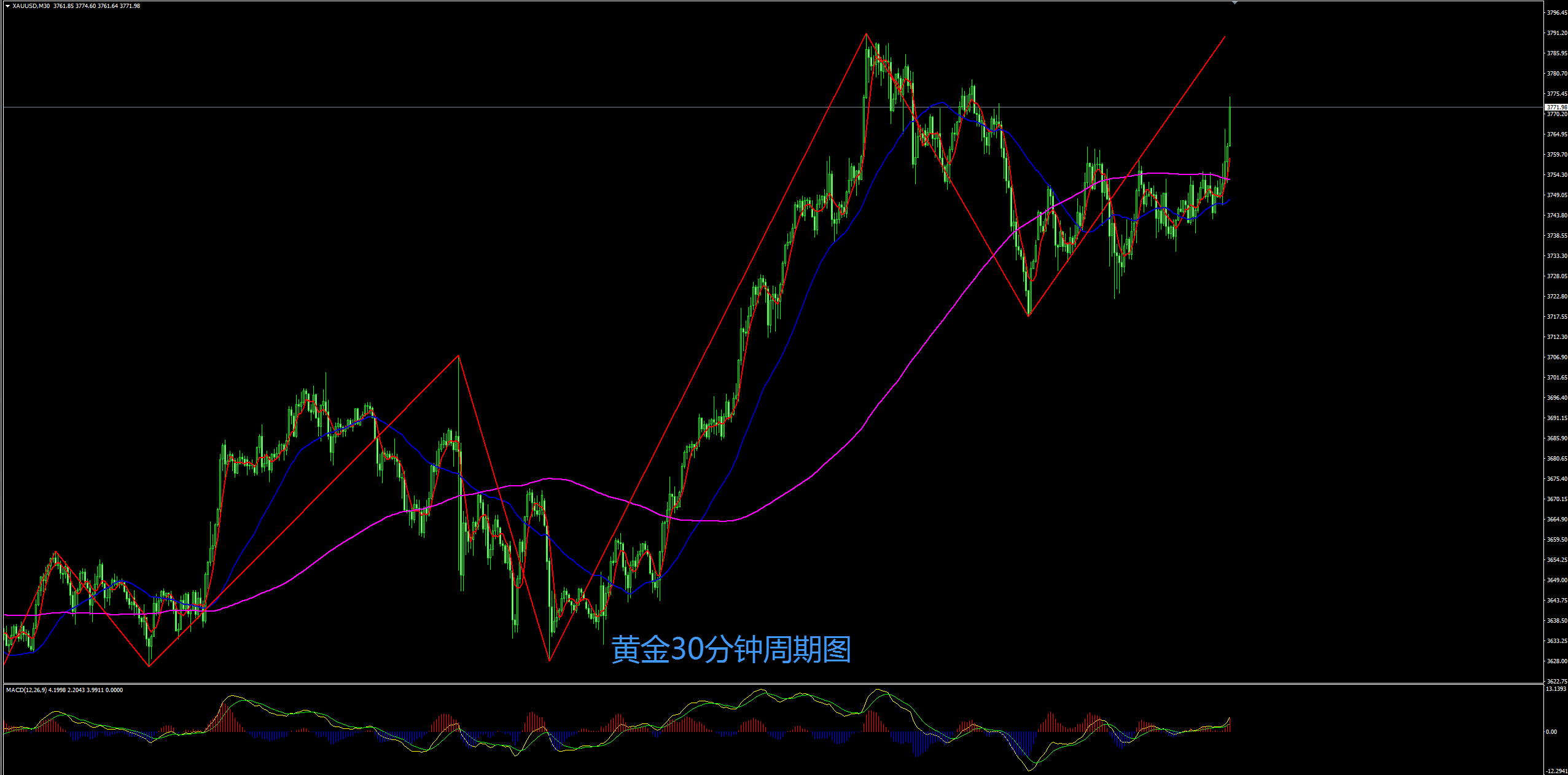Click the 3749.05 price scale value
Viewport: 1568px width, 775px height.
1556,195
